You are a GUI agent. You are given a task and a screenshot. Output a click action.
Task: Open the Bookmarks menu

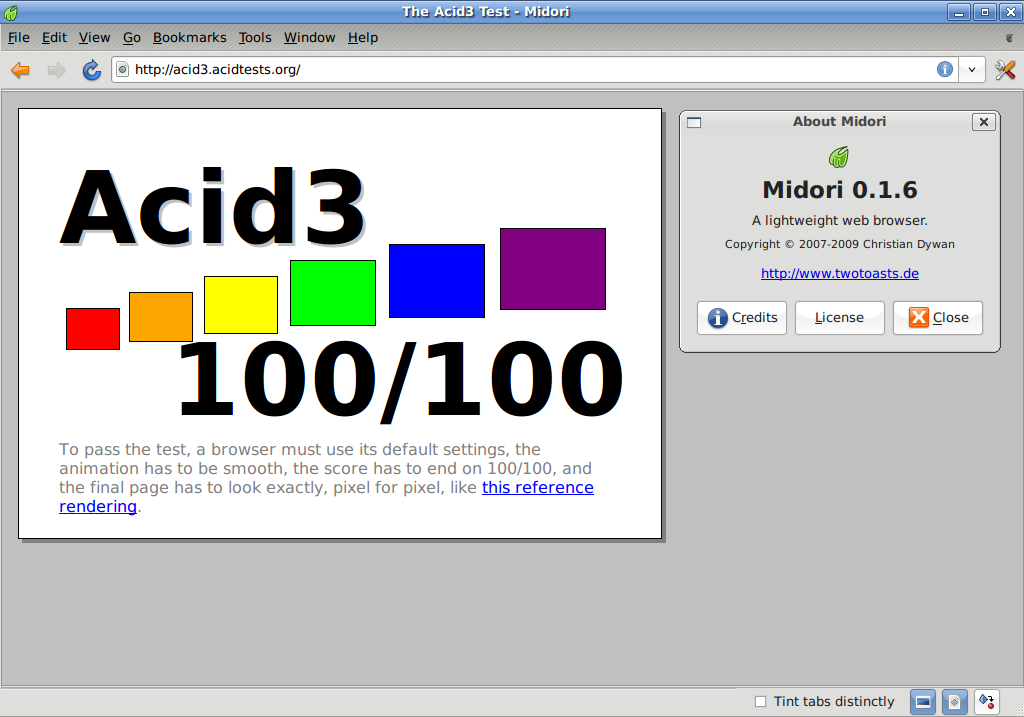(189, 38)
